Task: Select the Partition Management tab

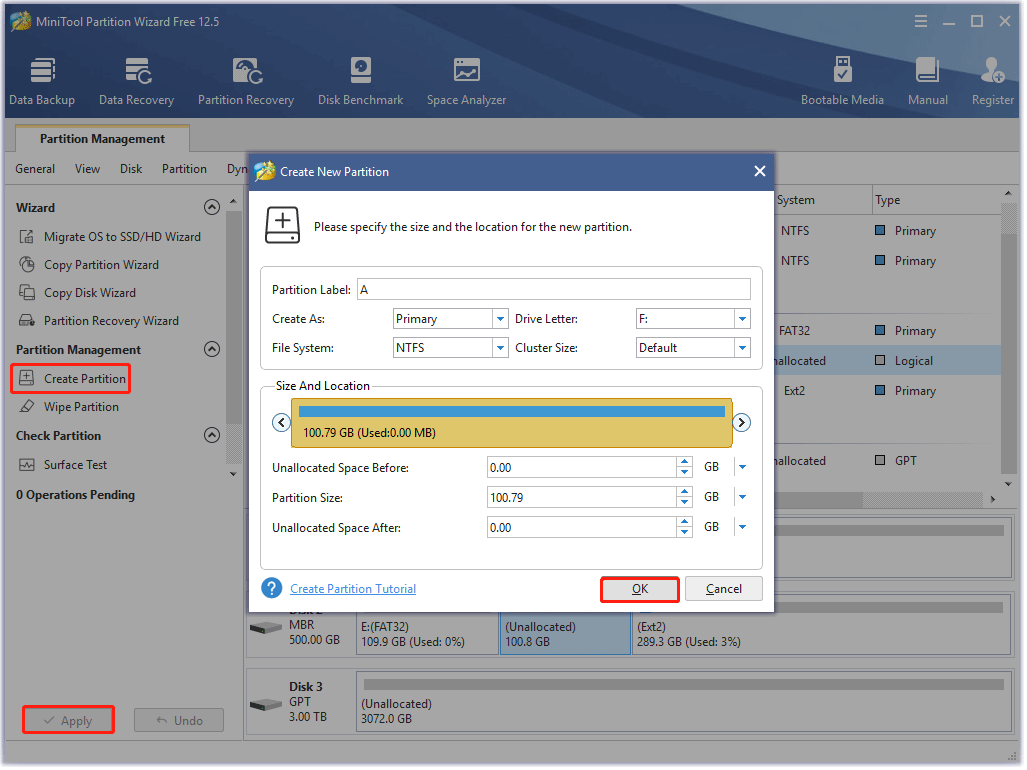Action: [x=103, y=139]
